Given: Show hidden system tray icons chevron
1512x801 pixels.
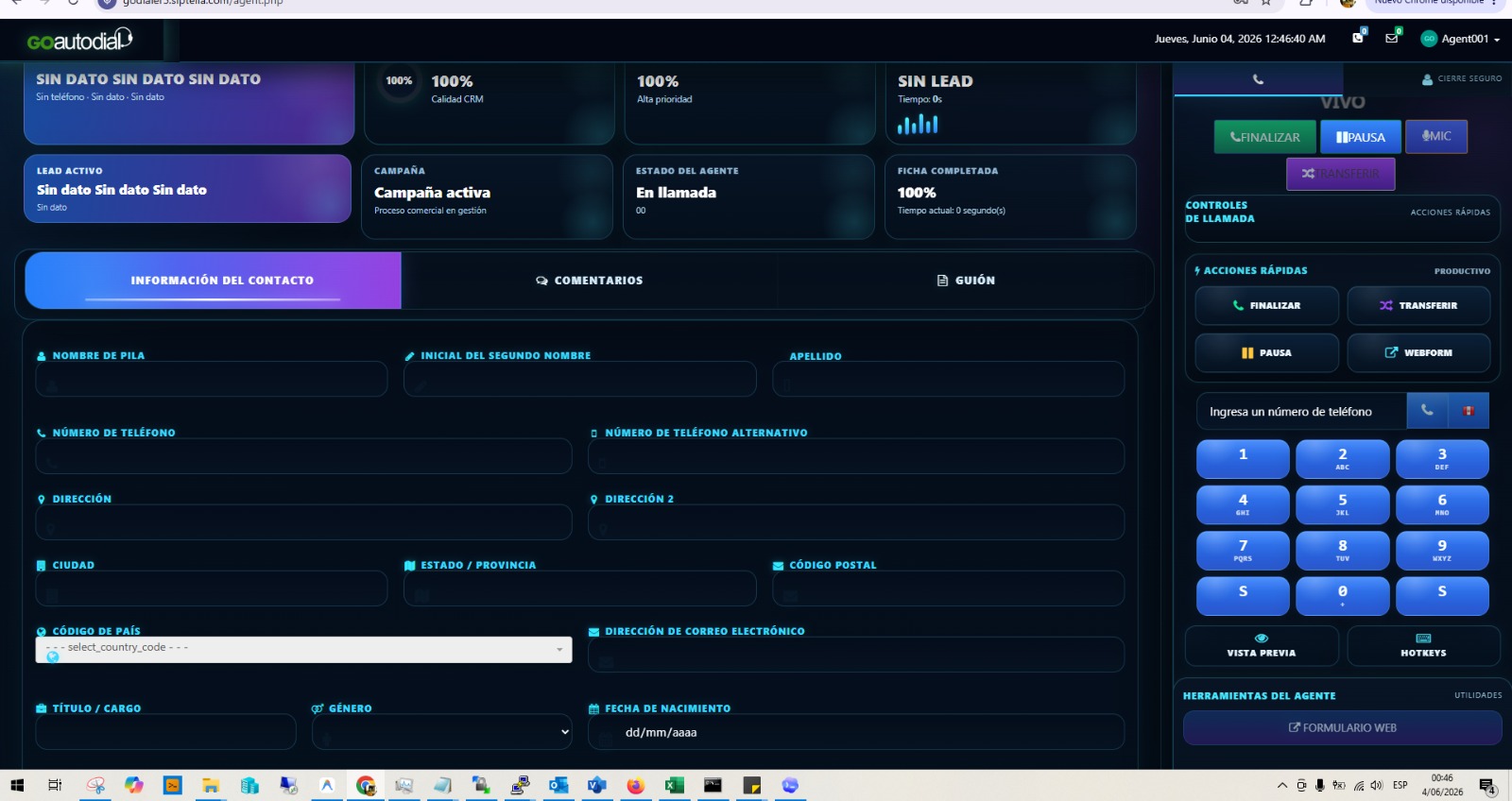Looking at the screenshot, I should click(x=1282, y=785).
